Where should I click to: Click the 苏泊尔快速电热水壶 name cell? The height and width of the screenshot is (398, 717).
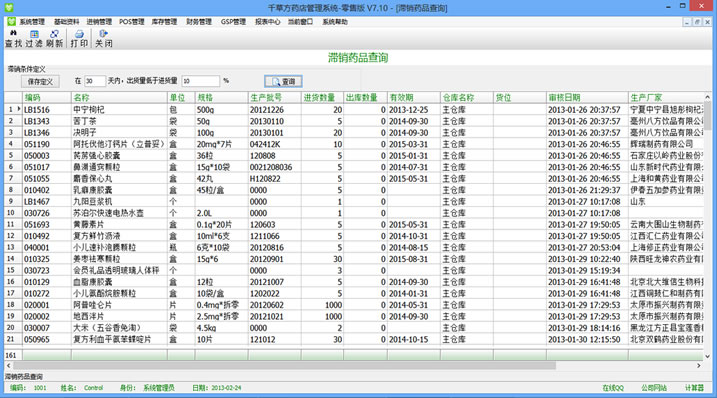(119, 213)
